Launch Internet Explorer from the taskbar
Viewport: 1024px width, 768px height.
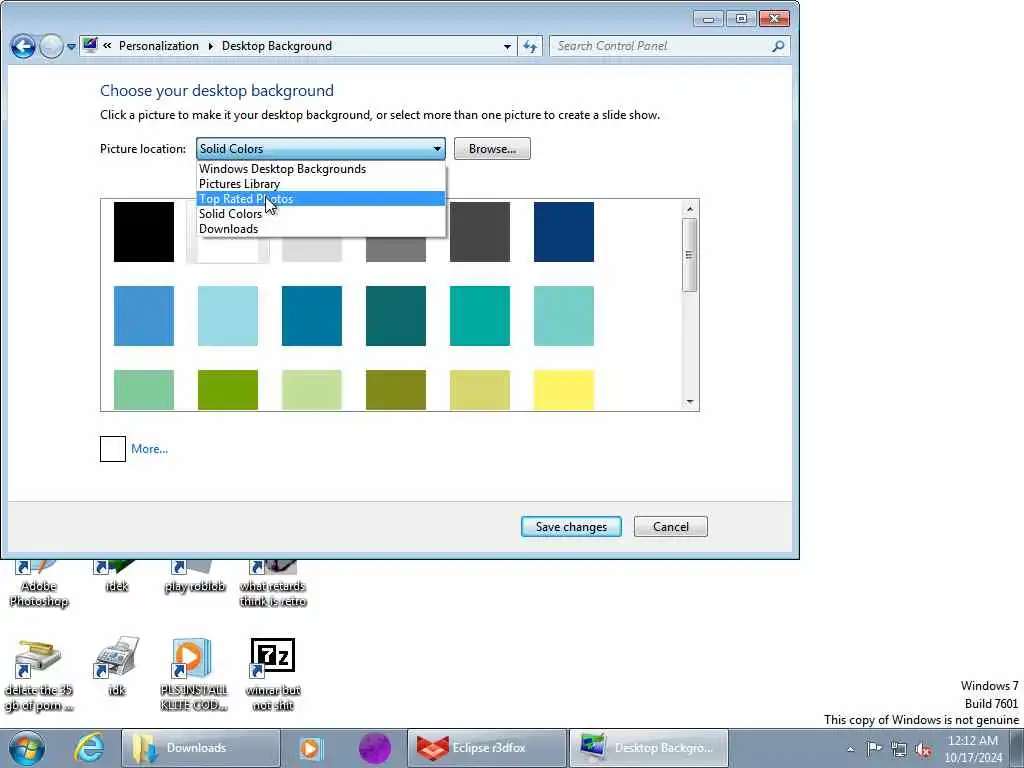click(89, 748)
